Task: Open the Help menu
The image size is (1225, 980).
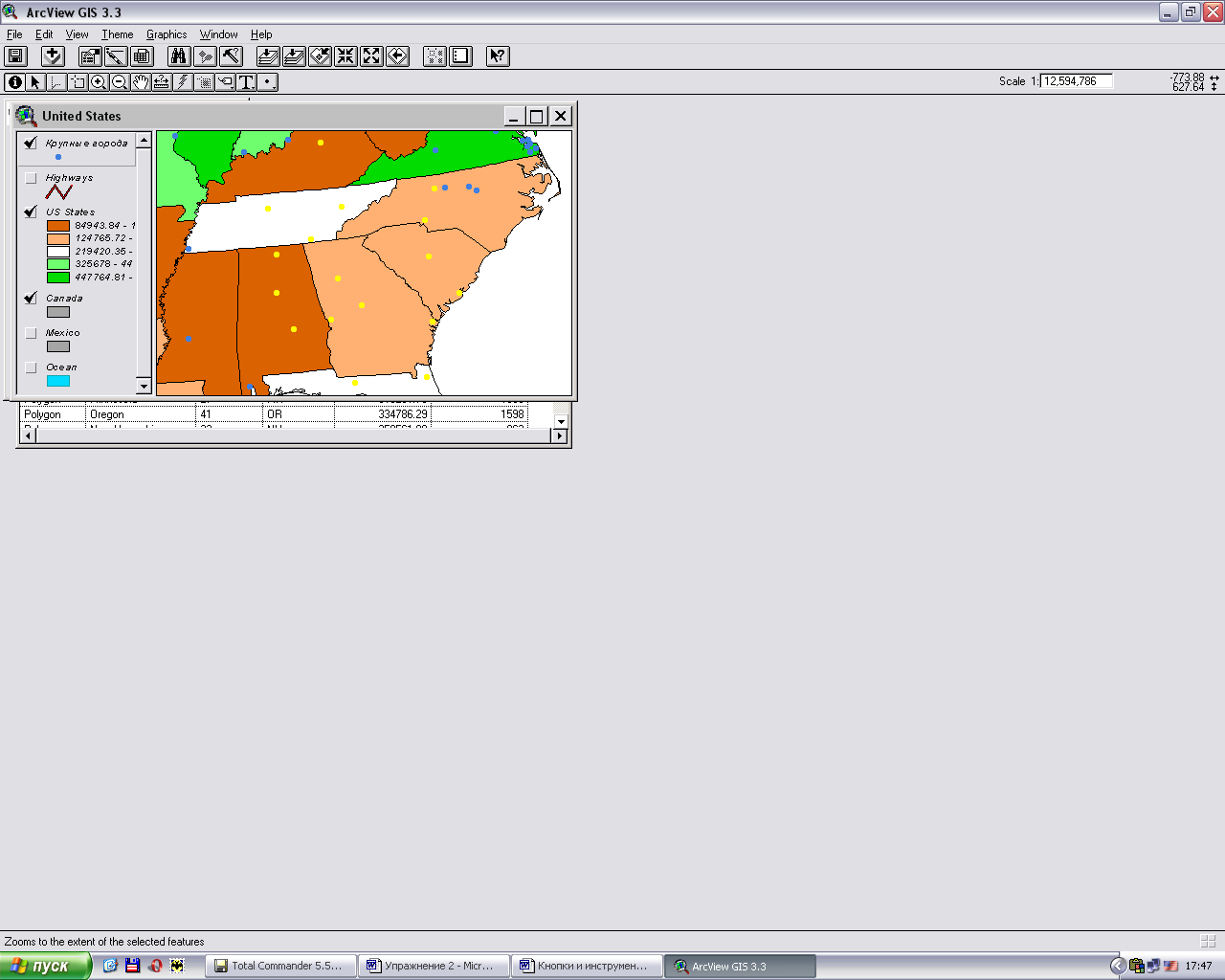Action: (x=261, y=34)
